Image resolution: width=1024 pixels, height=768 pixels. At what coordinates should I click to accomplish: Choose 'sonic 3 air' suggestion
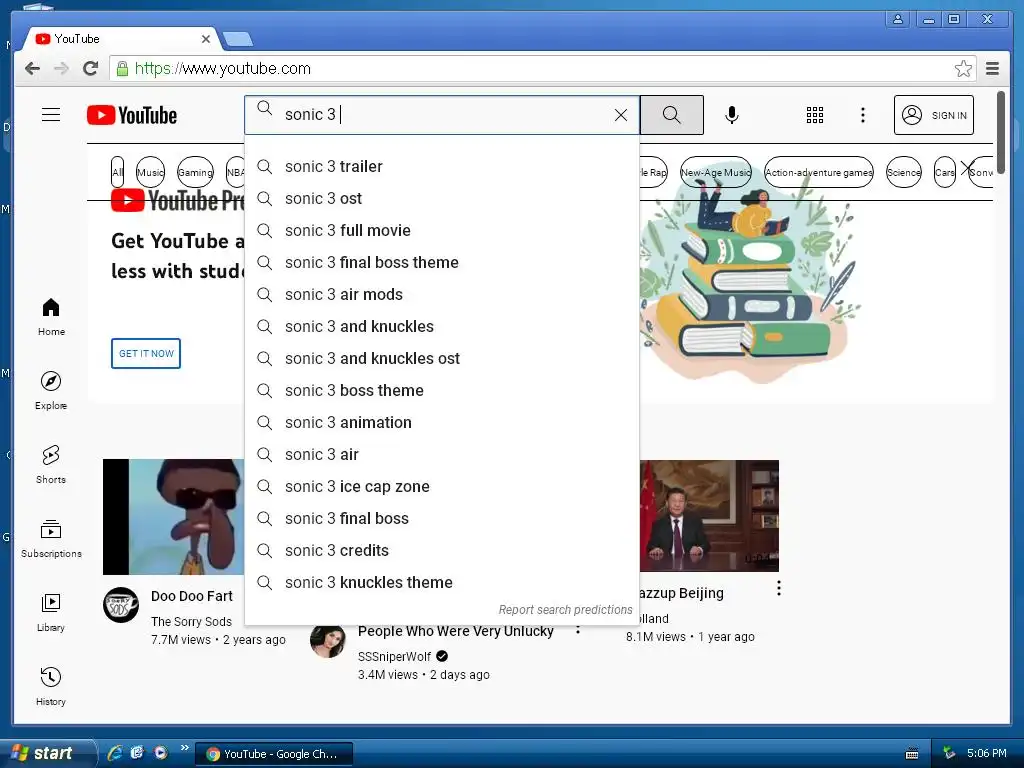click(441, 455)
